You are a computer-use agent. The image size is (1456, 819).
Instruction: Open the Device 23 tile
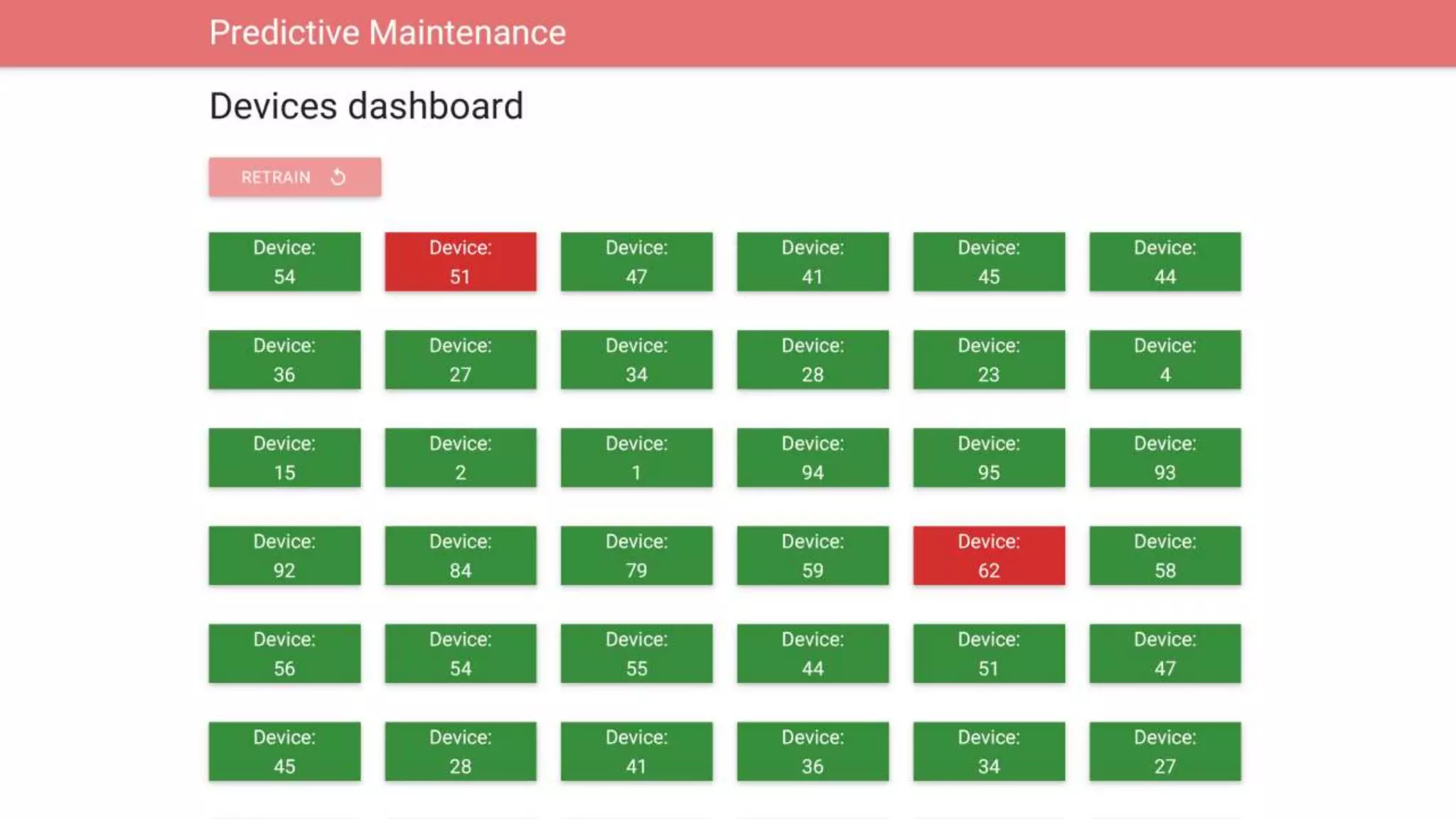(x=988, y=360)
